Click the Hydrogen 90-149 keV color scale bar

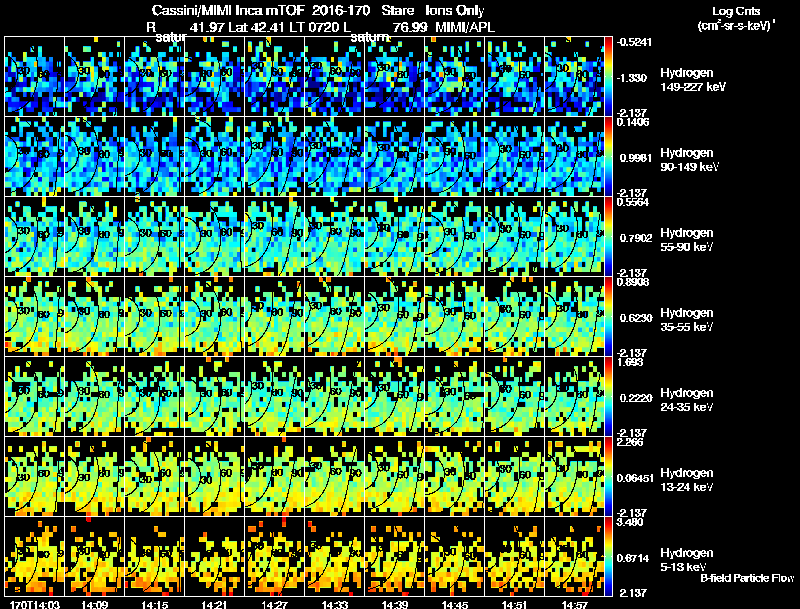click(608, 157)
